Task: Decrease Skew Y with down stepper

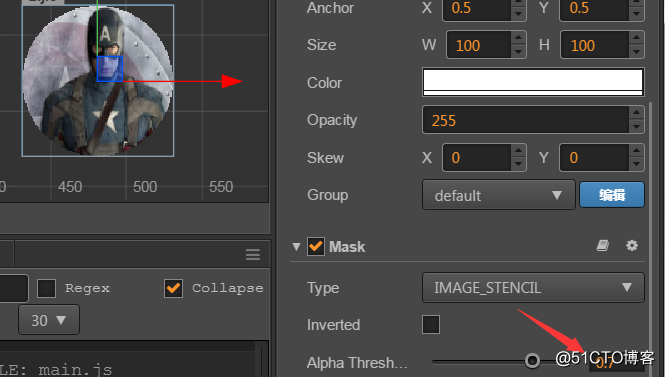Action: tap(636, 165)
